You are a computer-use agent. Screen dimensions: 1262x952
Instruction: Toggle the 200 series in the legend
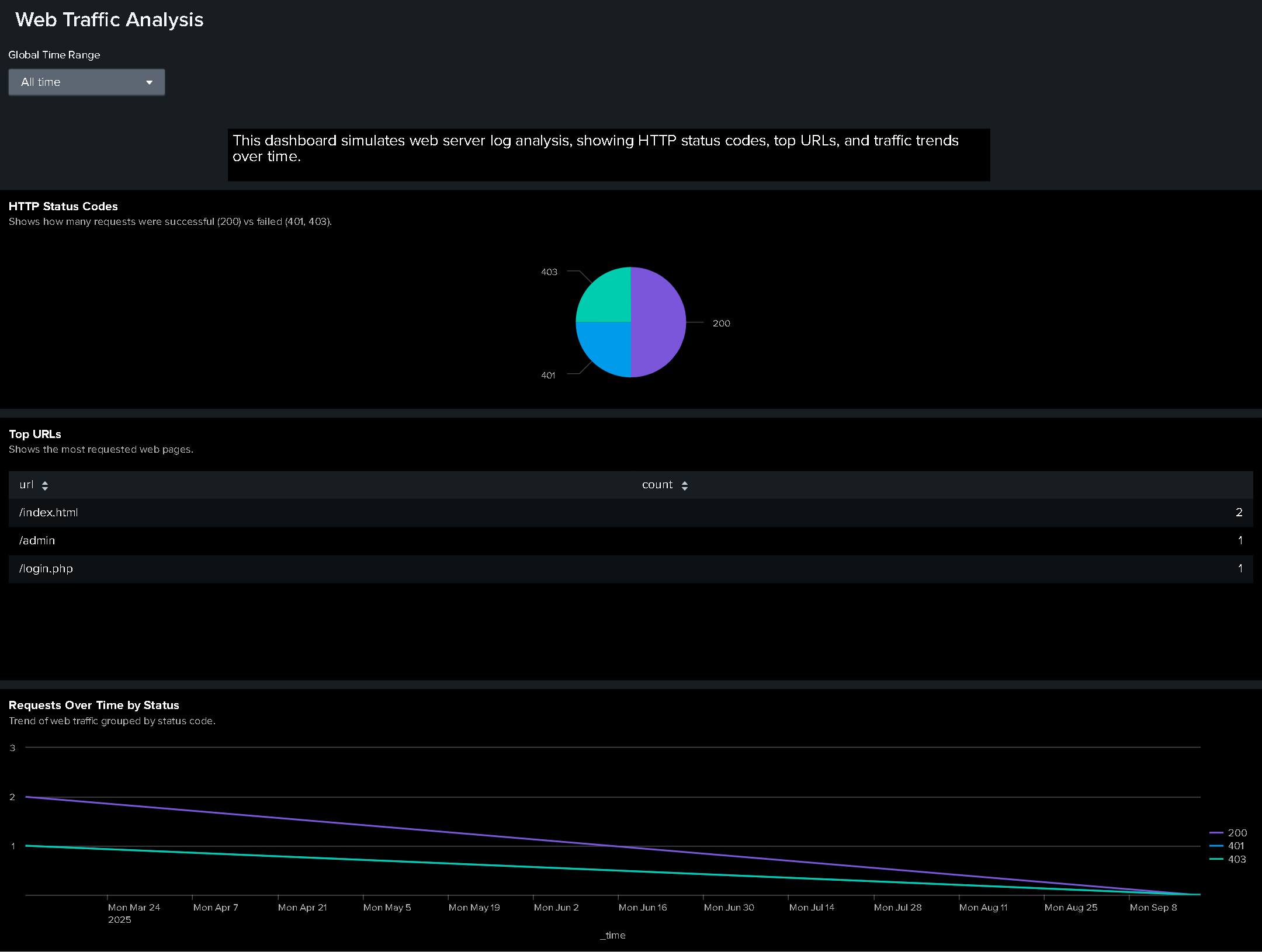pyautogui.click(x=1236, y=833)
